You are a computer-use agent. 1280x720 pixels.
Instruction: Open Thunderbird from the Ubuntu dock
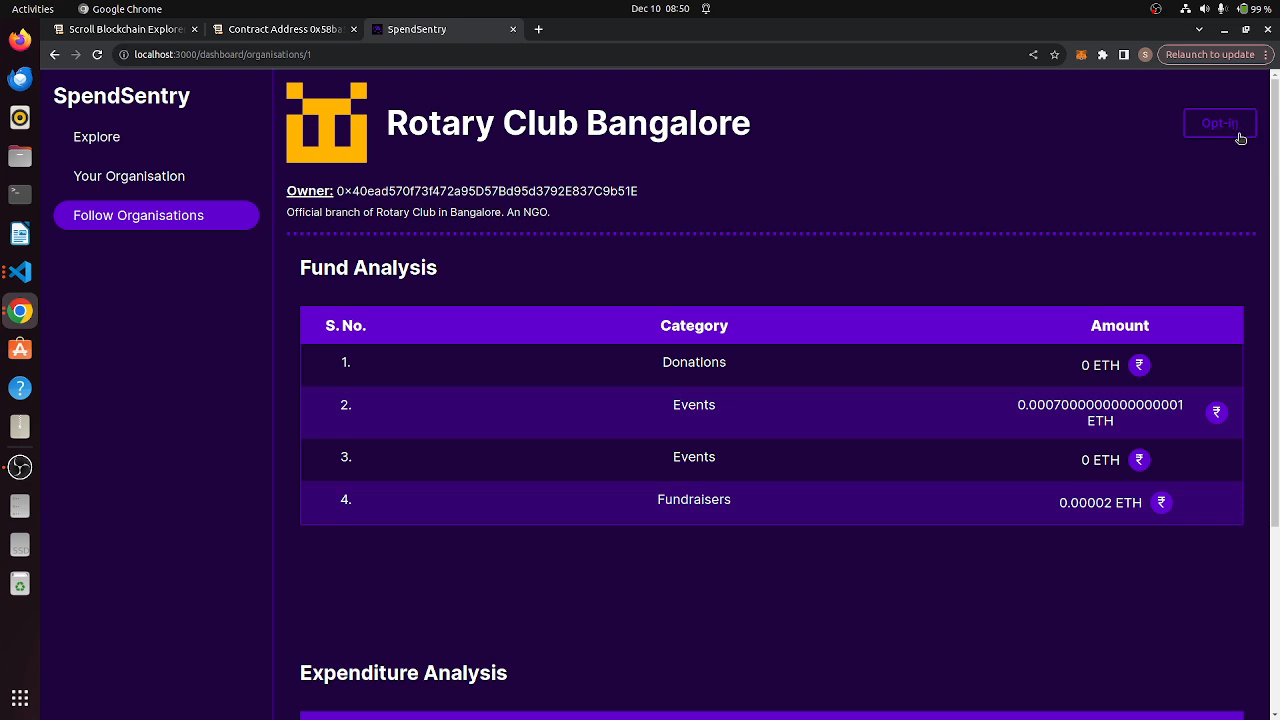click(x=20, y=79)
